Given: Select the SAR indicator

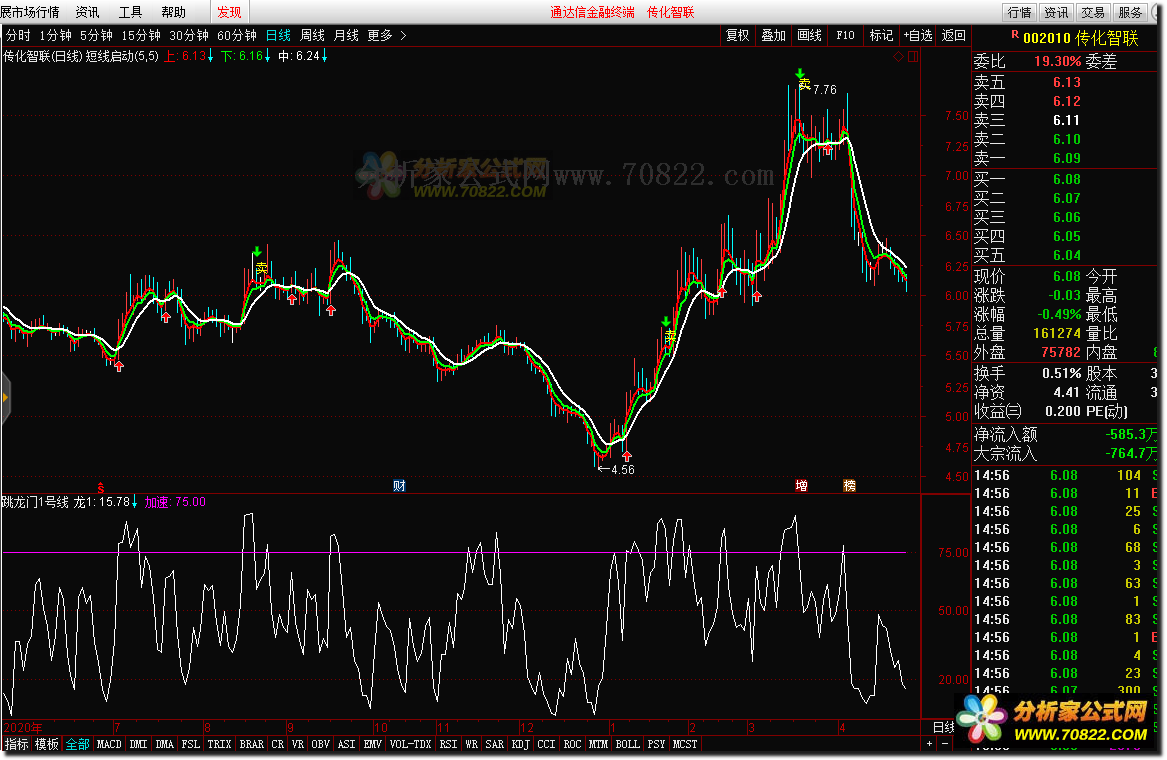Looking at the screenshot, I should point(495,744).
